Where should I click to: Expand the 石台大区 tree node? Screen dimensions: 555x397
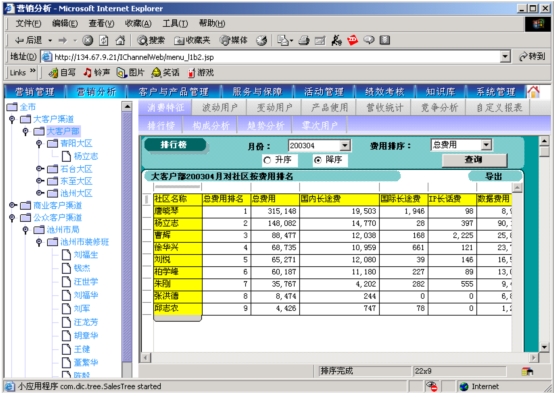click(x=40, y=169)
